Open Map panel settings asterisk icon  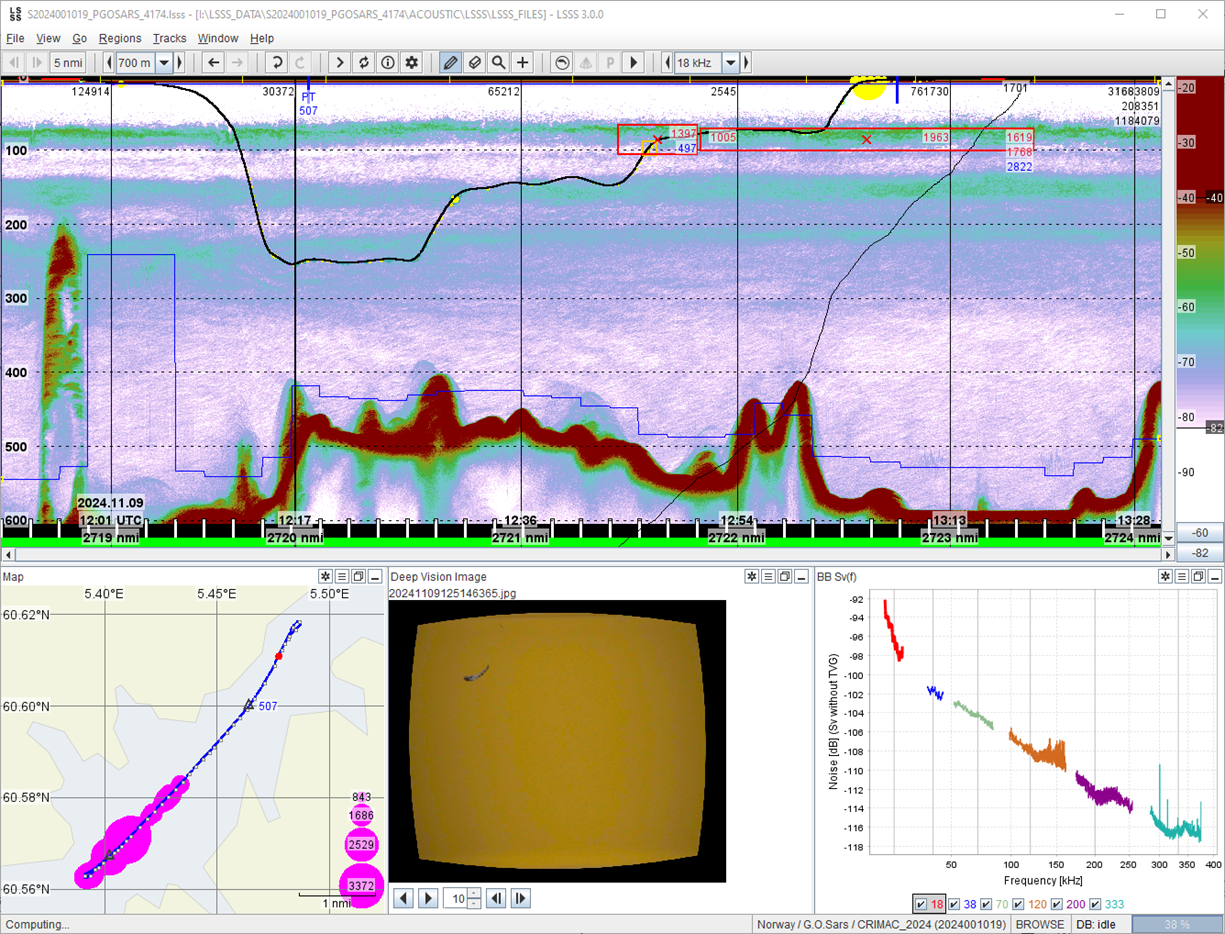click(x=326, y=577)
